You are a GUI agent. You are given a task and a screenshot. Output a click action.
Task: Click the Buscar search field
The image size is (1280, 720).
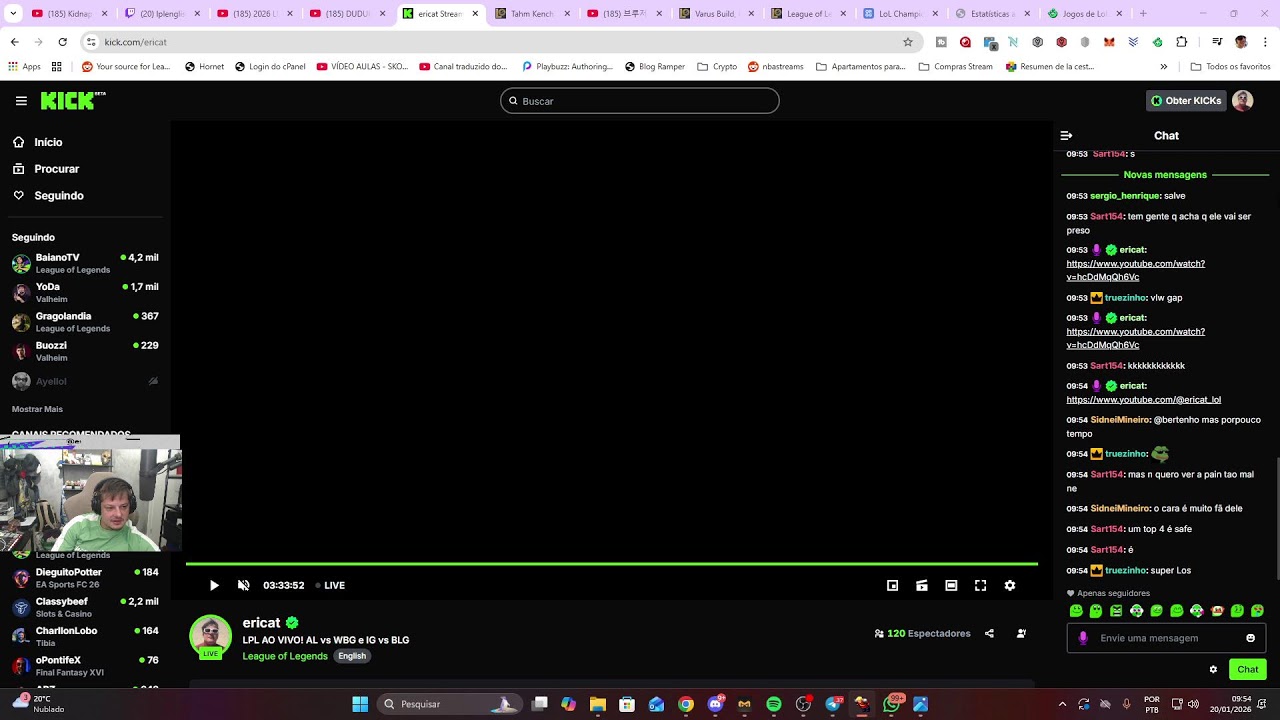pyautogui.click(x=640, y=101)
